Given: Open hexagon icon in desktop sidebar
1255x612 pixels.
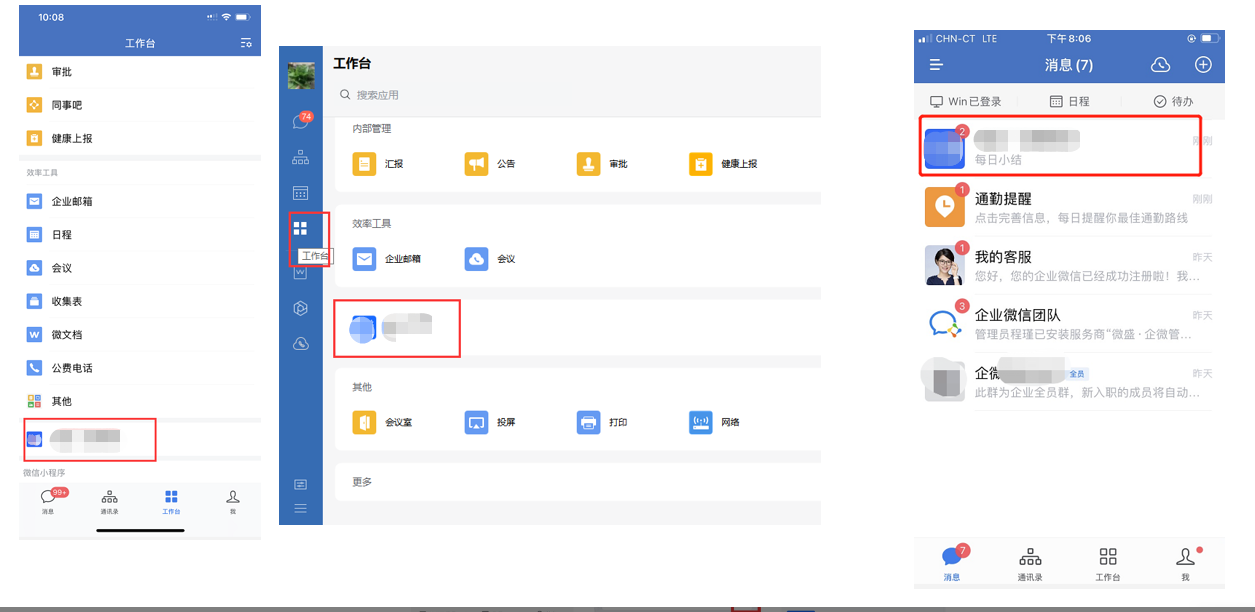Looking at the screenshot, I should [300, 308].
